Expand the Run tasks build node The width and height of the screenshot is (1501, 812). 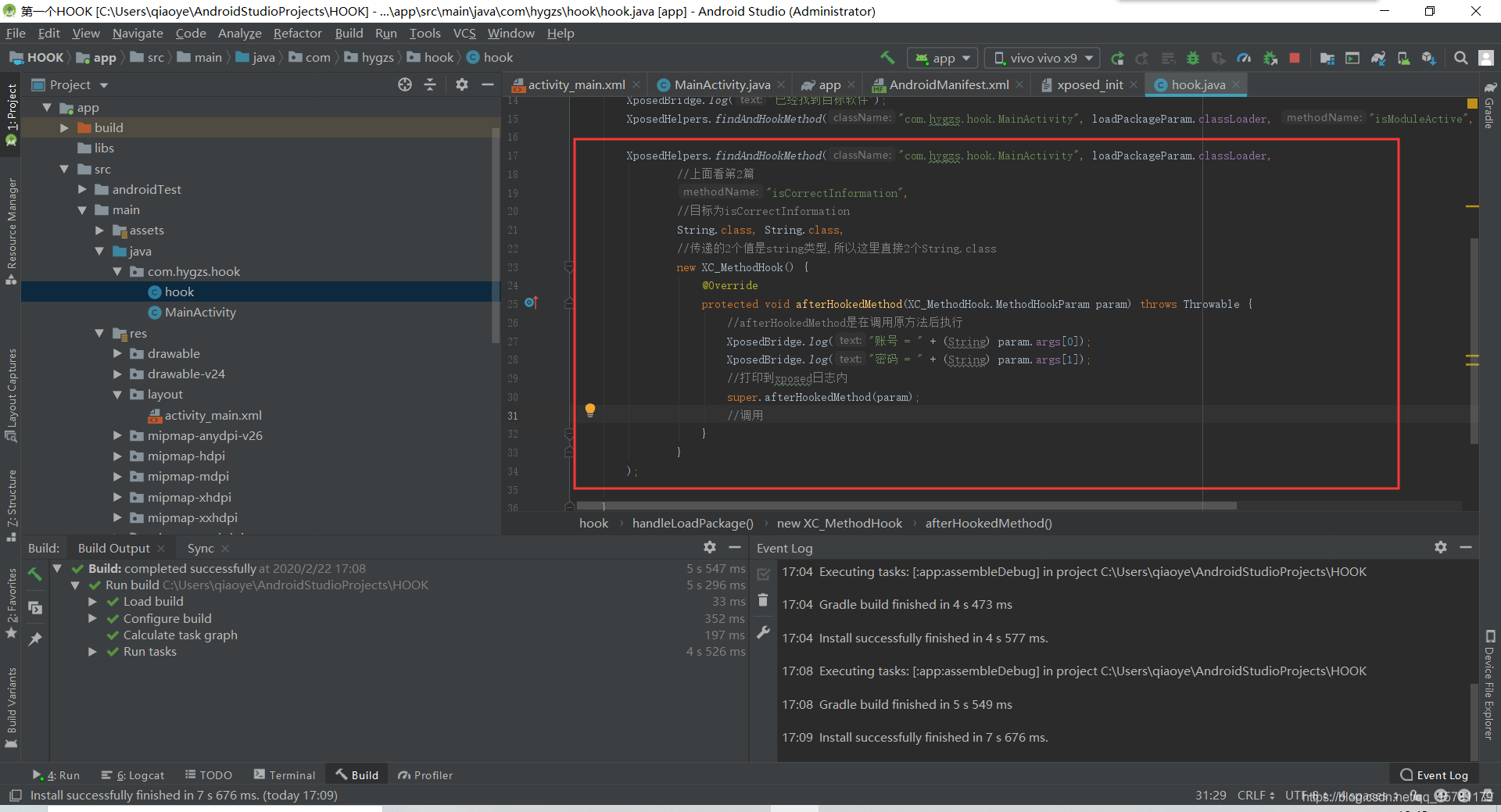(93, 651)
